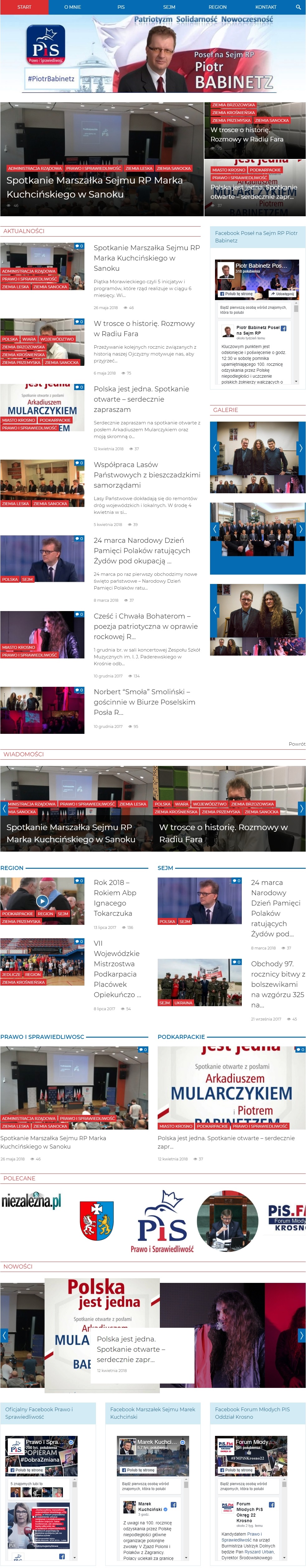Open article Cześć i Chwała Bohaterom
Image resolution: width=306 pixels, height=1568 pixels.
coord(146,626)
